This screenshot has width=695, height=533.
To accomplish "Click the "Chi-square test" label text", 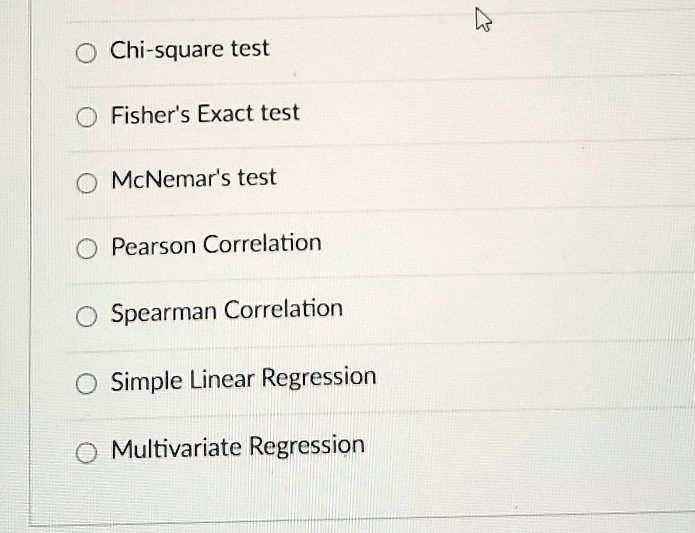I will [189, 50].
